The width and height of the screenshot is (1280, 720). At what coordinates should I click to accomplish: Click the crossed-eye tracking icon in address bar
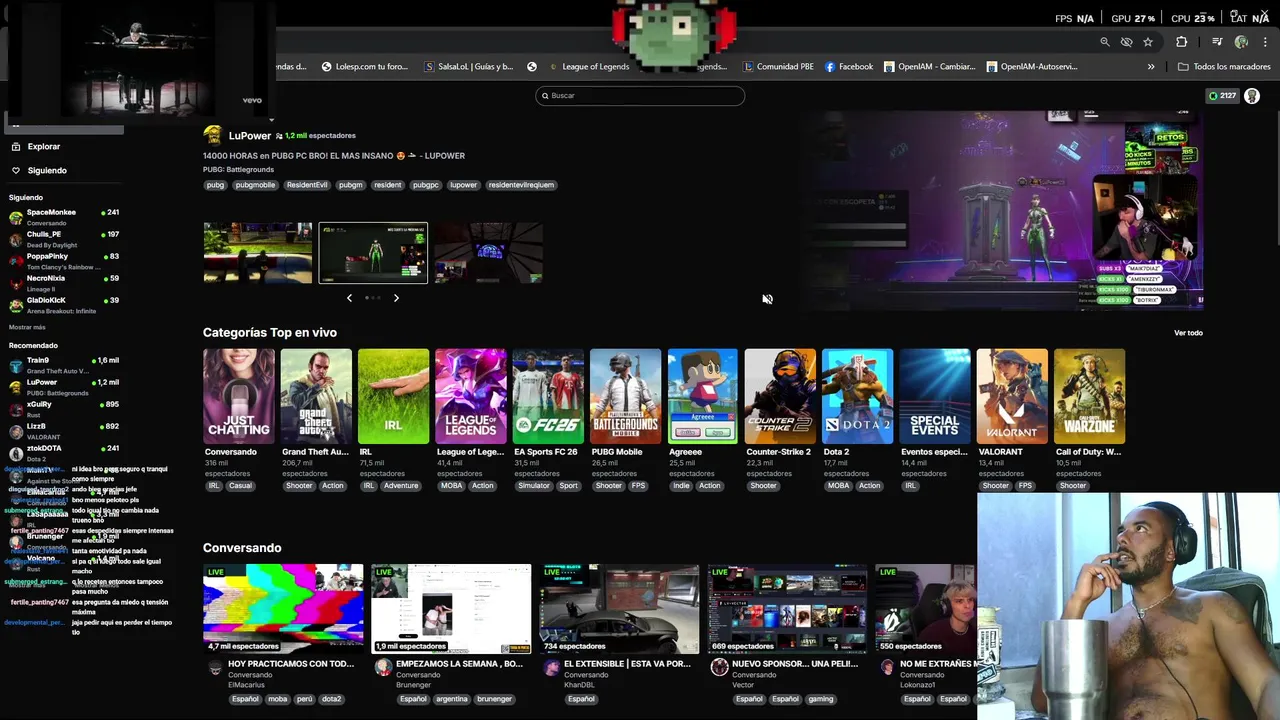(1126, 42)
